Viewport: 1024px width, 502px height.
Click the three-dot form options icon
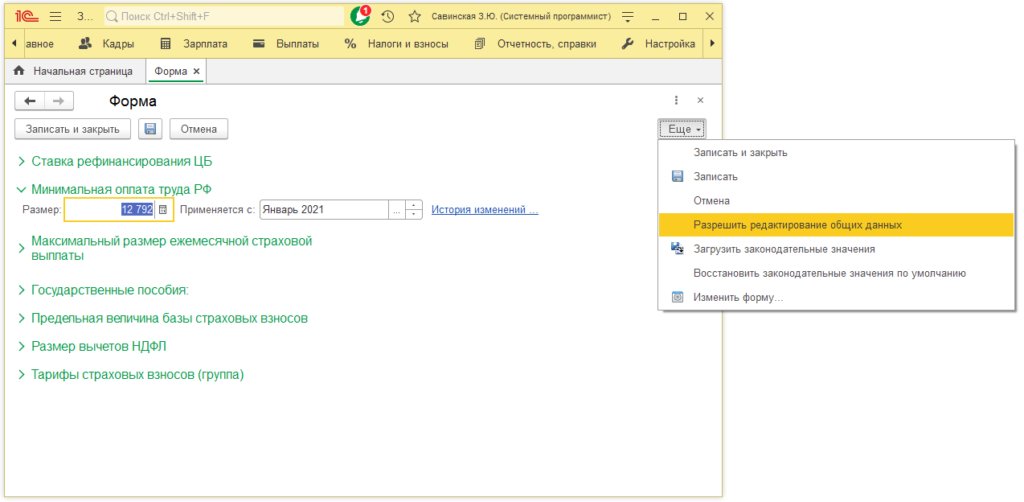tap(676, 100)
